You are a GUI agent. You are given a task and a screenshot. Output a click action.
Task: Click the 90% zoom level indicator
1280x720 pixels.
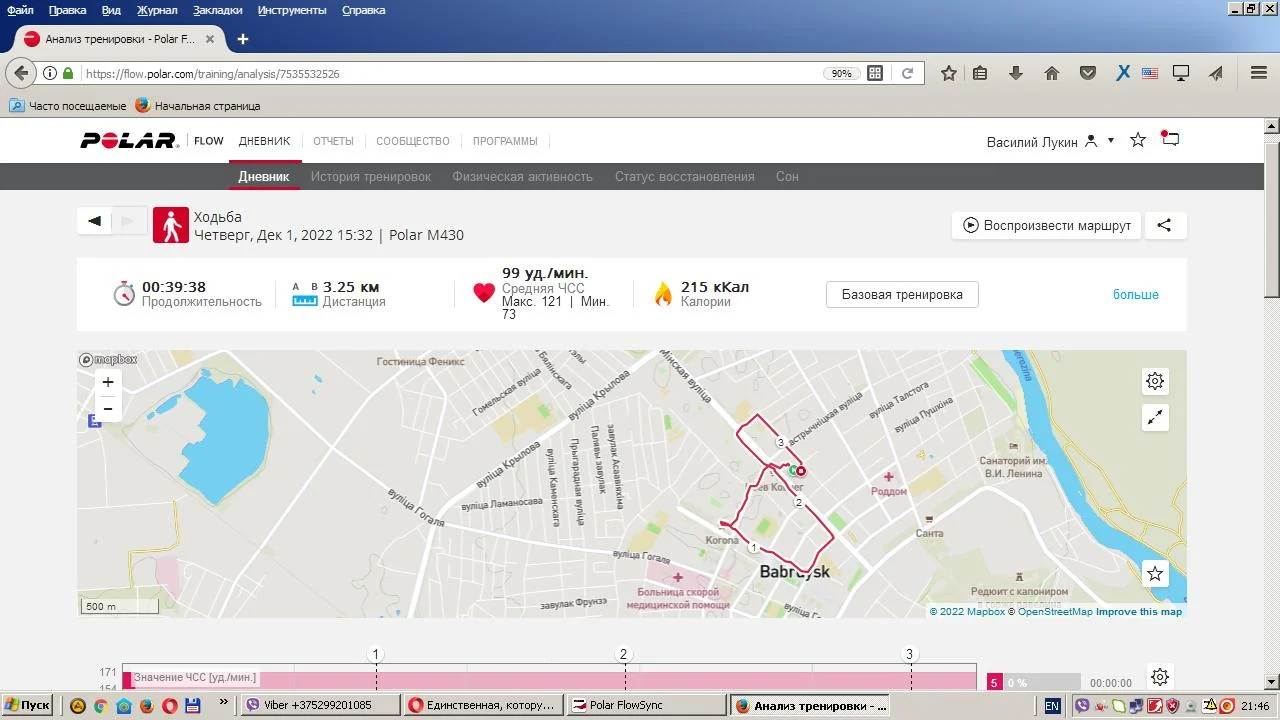(842, 73)
